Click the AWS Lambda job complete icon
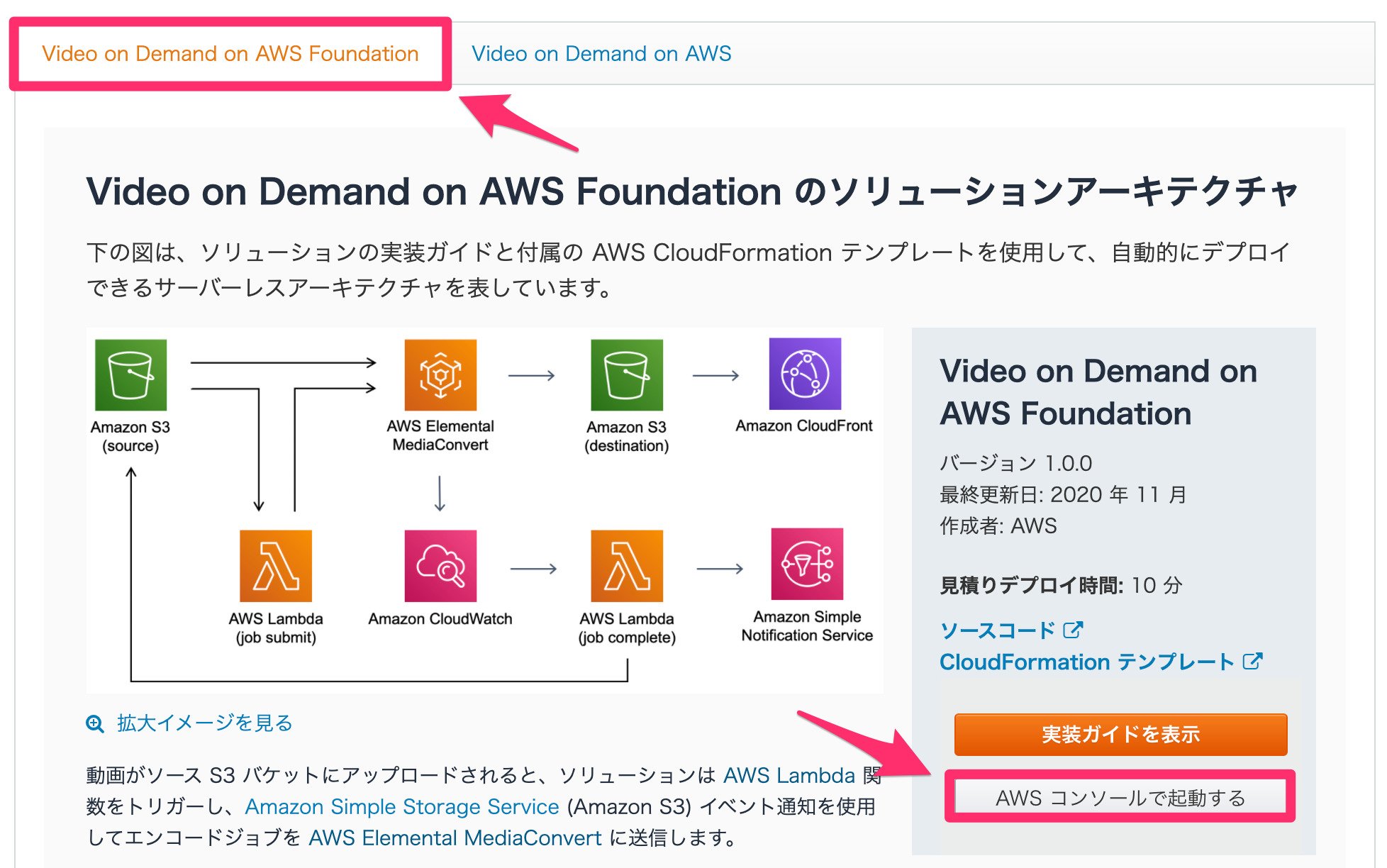Screen dimensions: 1387x868 point(627,566)
